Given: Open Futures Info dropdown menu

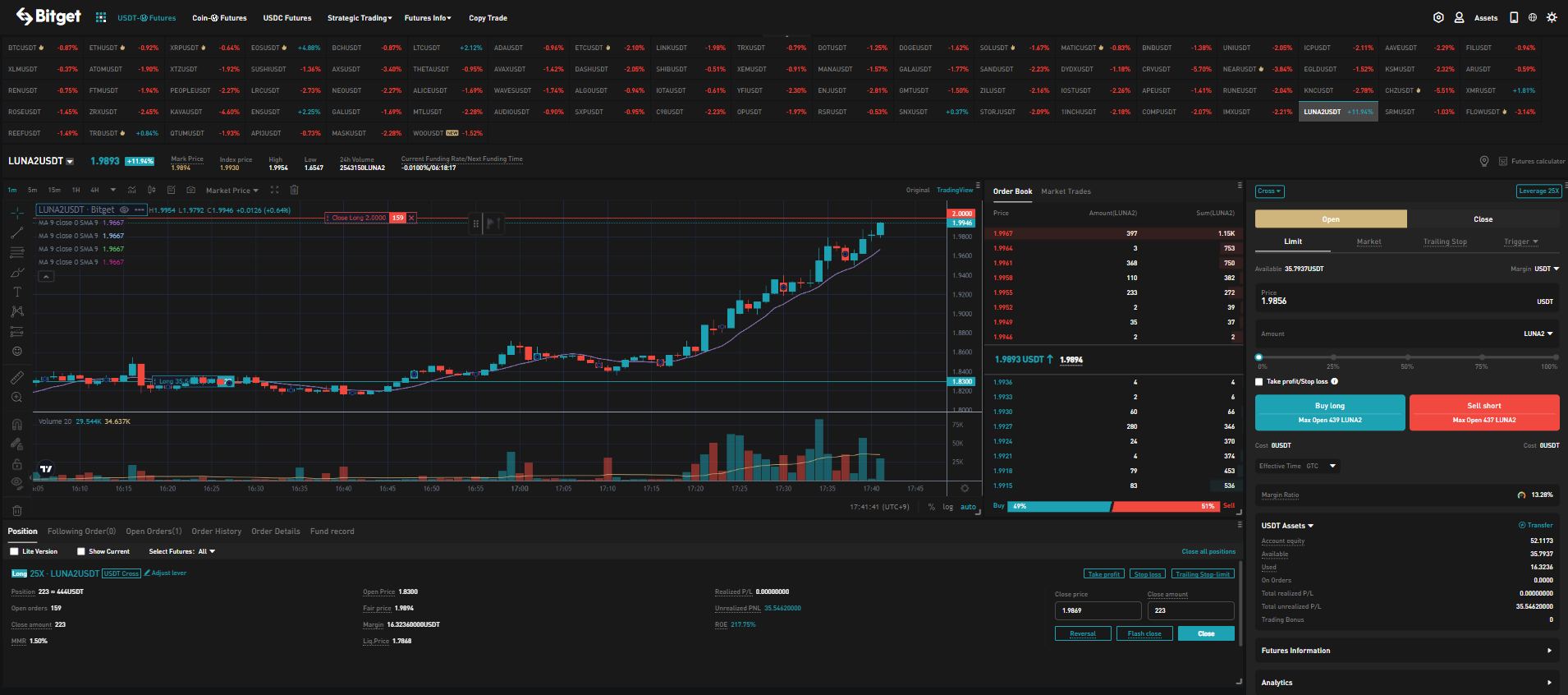Looking at the screenshot, I should [428, 18].
